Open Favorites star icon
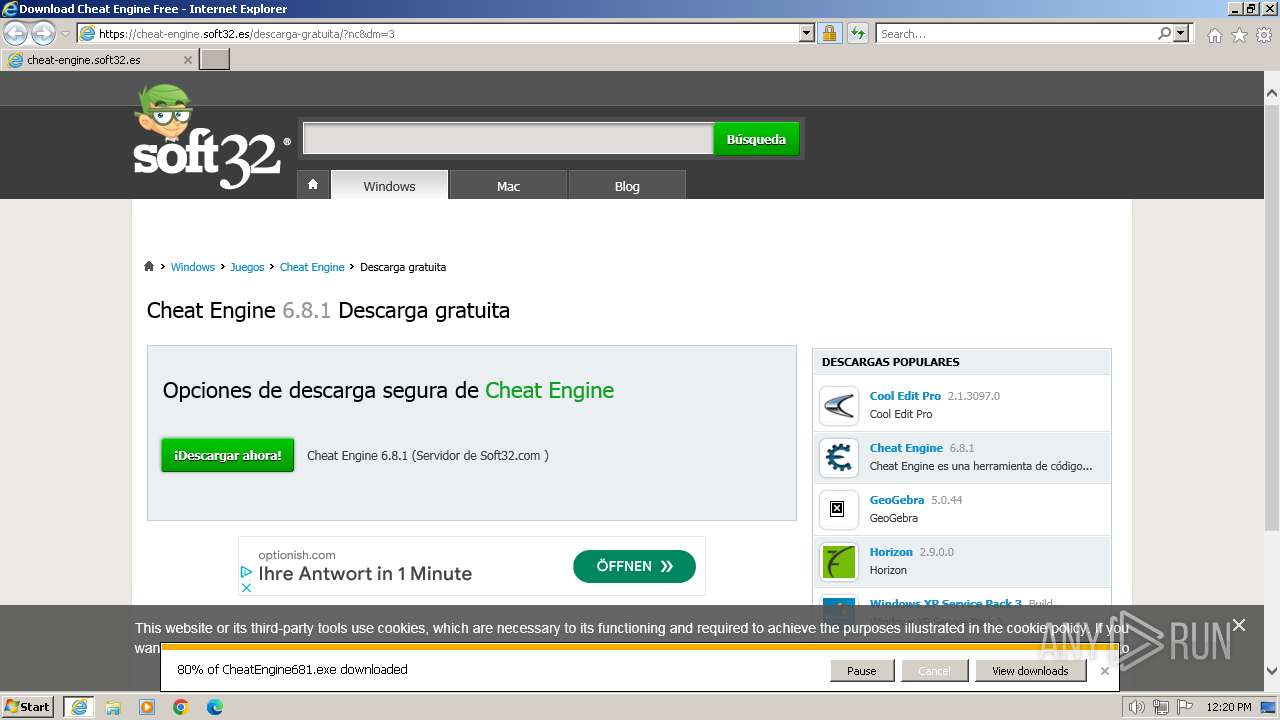The height and width of the screenshot is (720, 1280). click(1239, 35)
